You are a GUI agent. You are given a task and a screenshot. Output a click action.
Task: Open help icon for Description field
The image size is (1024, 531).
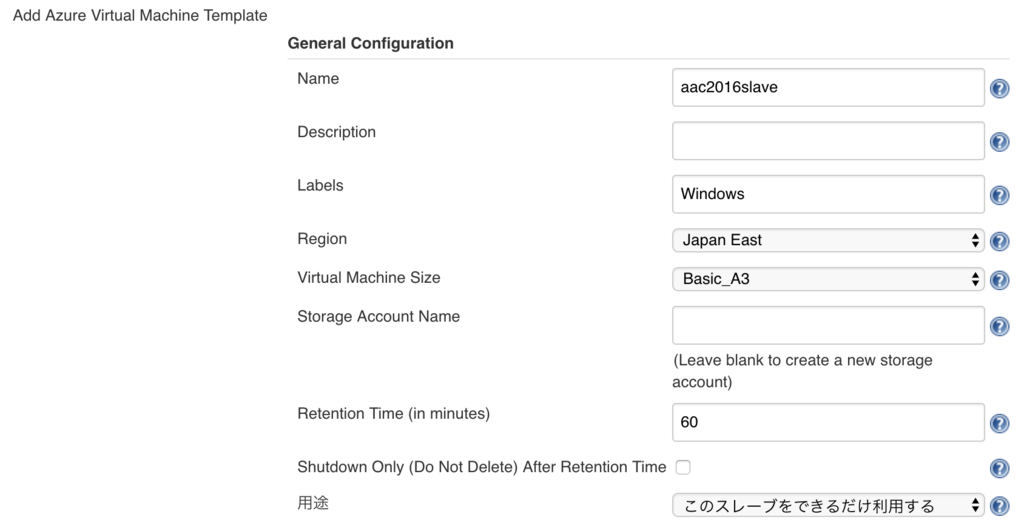(x=999, y=142)
